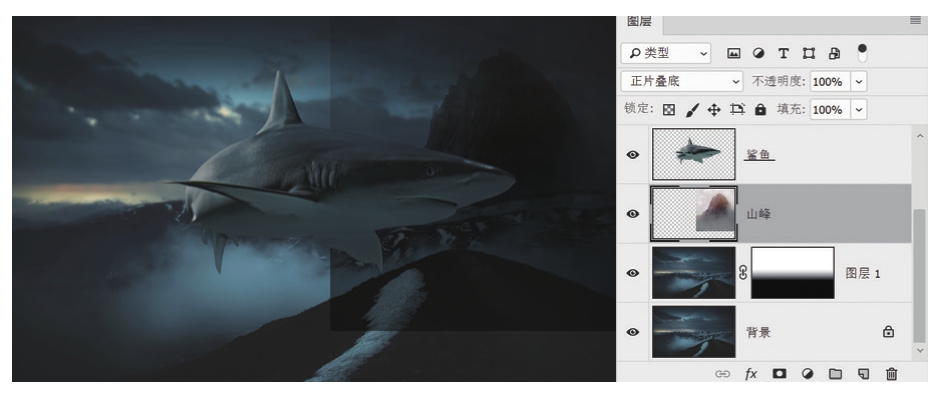
Task: Filter for smart objects icon
Action: coord(835,53)
